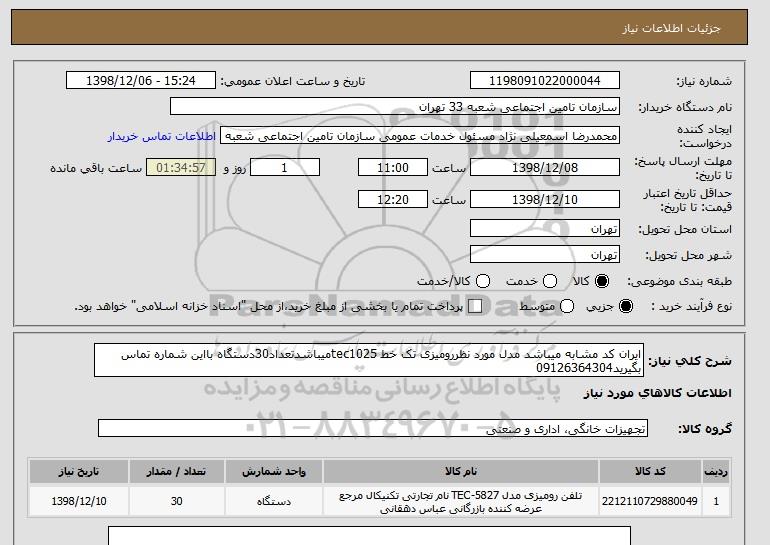The image size is (770, 545).
Task: Click the نام کالا column header
Action: [x=461, y=471]
